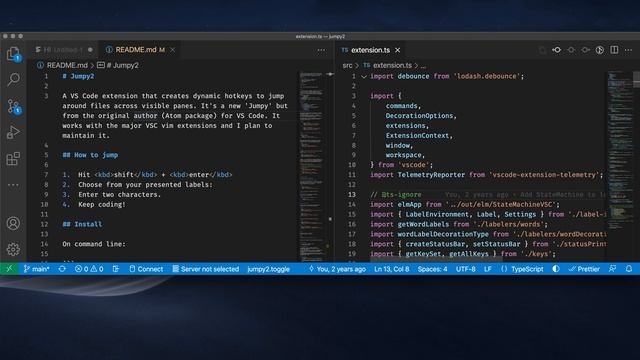The image size is (640, 360).
Task: Click the 'Keep coding!' list item
Action: (102, 204)
